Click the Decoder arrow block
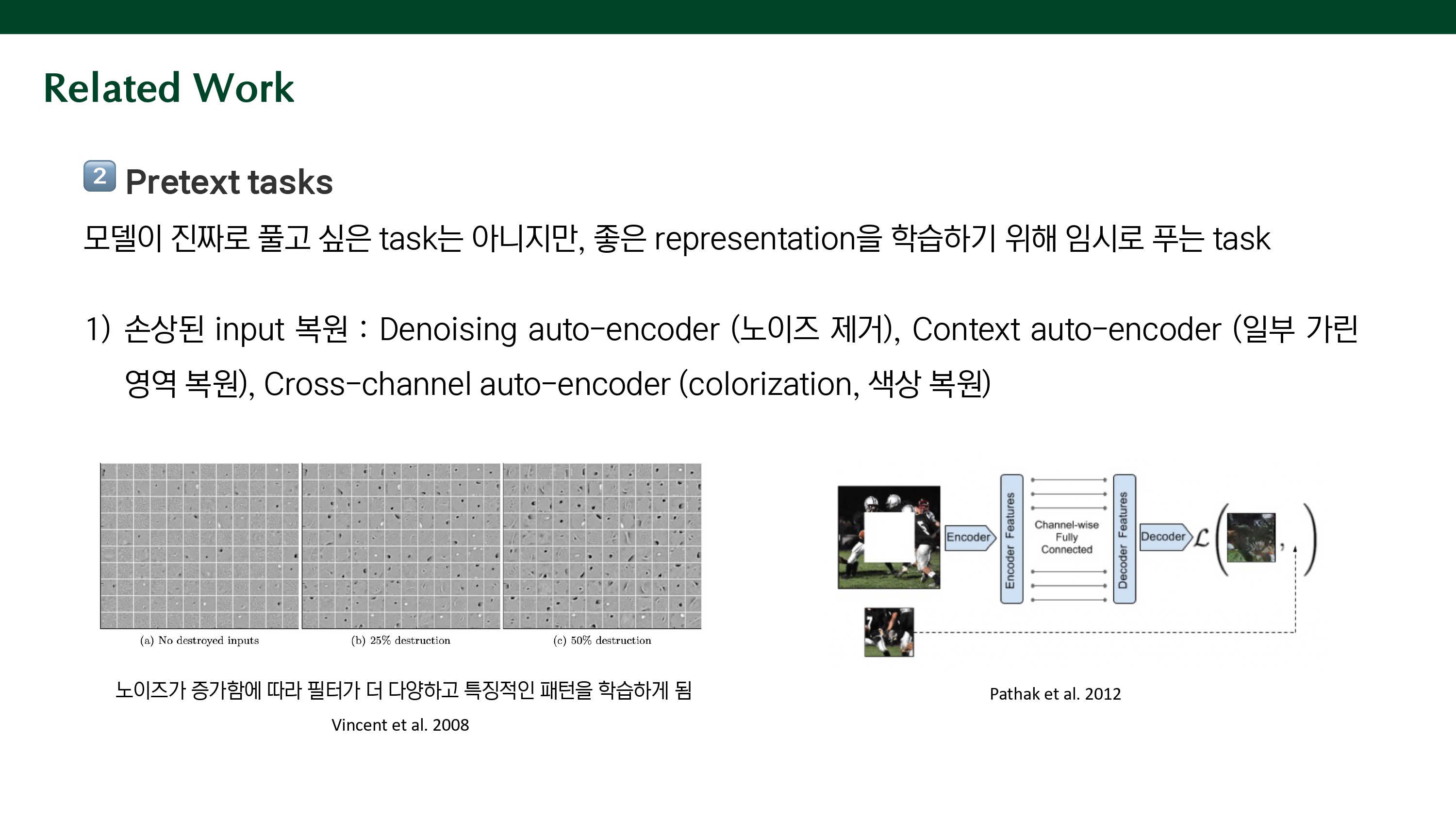The height and width of the screenshot is (819, 1456). (x=1164, y=537)
